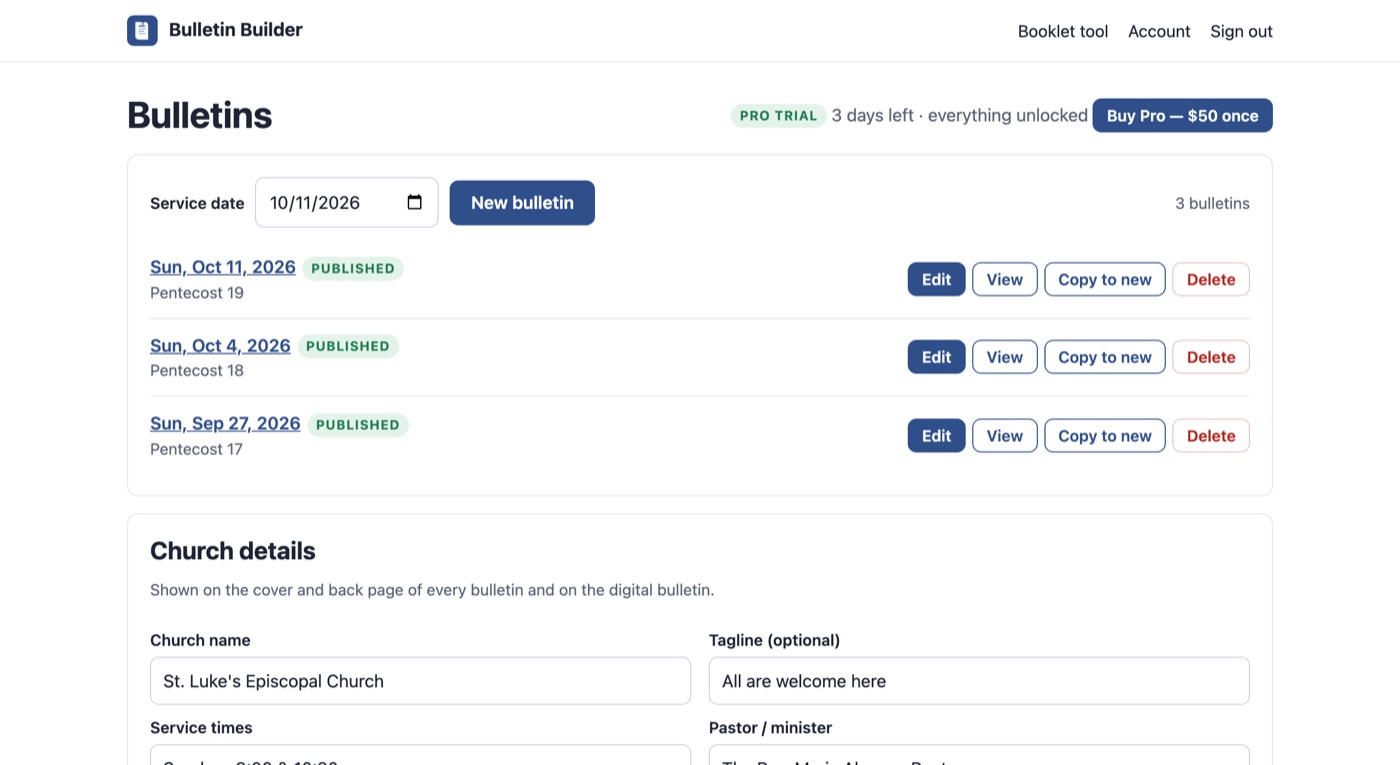Image resolution: width=1400 pixels, height=765 pixels.
Task: Go to Account settings
Action: 1159,31
